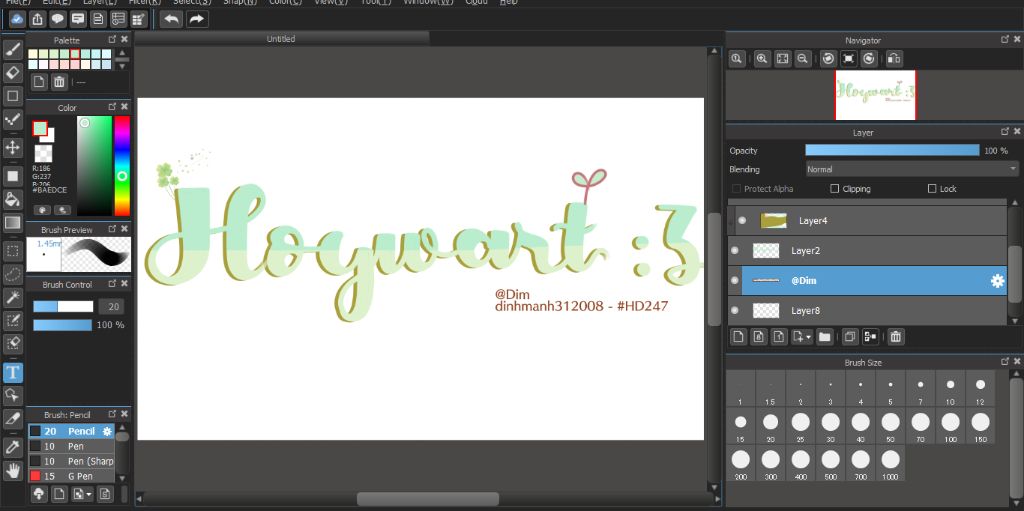Screen dimensions: 1024x511
Task: Select the Gradient tool
Action: tap(13, 222)
